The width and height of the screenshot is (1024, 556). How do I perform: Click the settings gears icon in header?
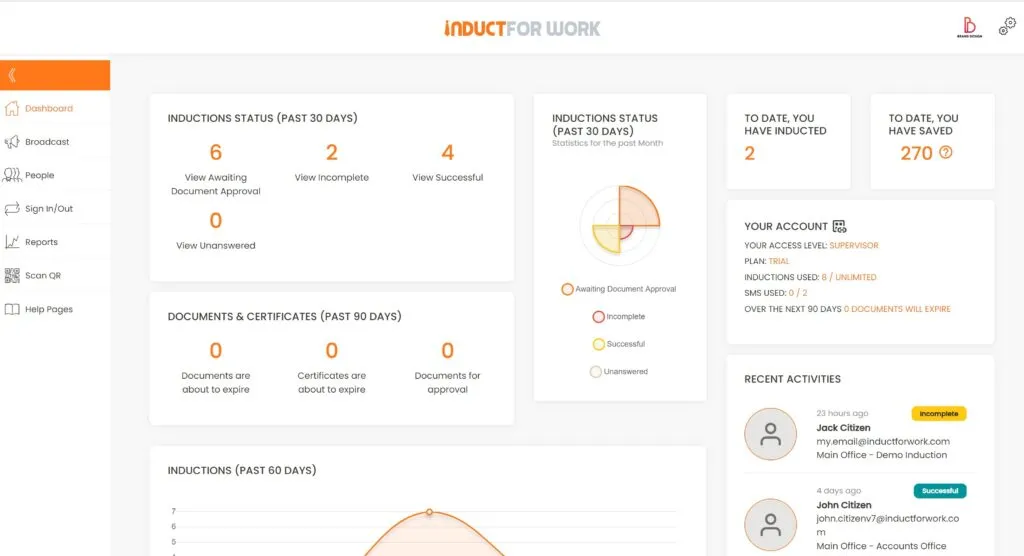pos(1007,26)
